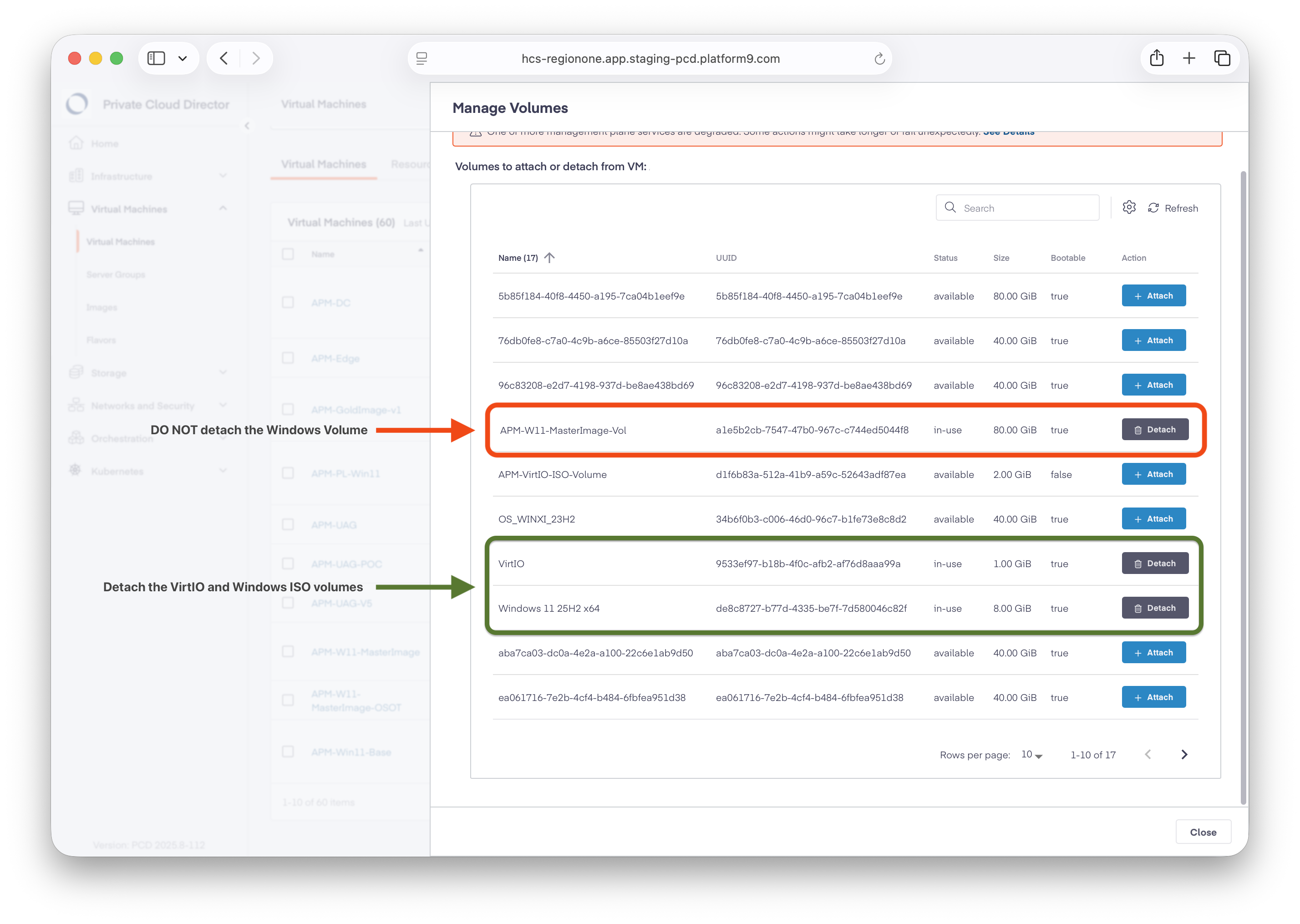This screenshot has height=924, width=1300.
Task: Attach the 5b85f184 volume
Action: [x=1154, y=296]
